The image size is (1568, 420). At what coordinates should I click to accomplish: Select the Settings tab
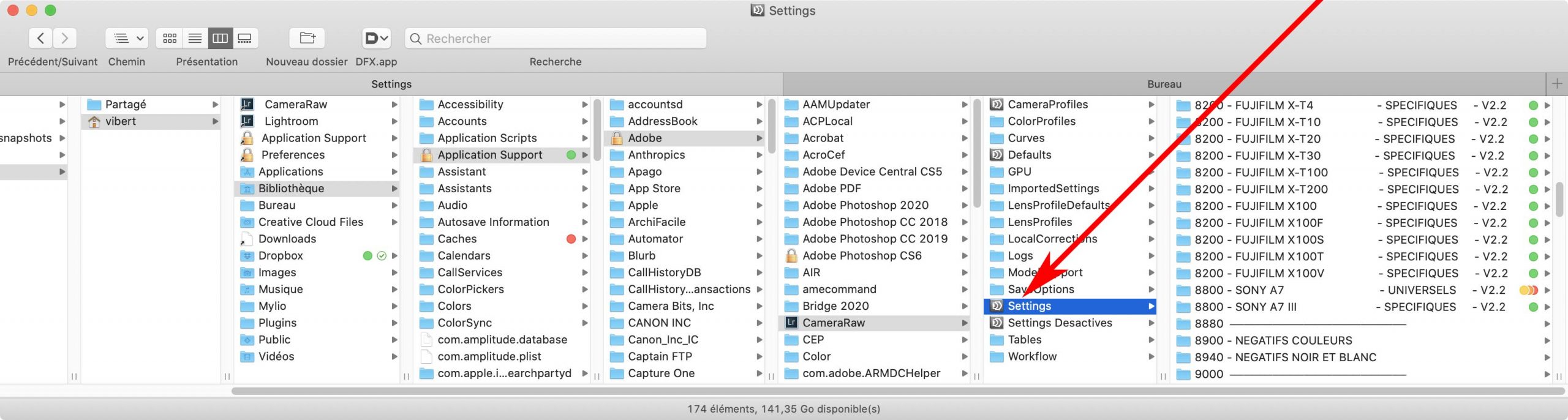[x=391, y=84]
